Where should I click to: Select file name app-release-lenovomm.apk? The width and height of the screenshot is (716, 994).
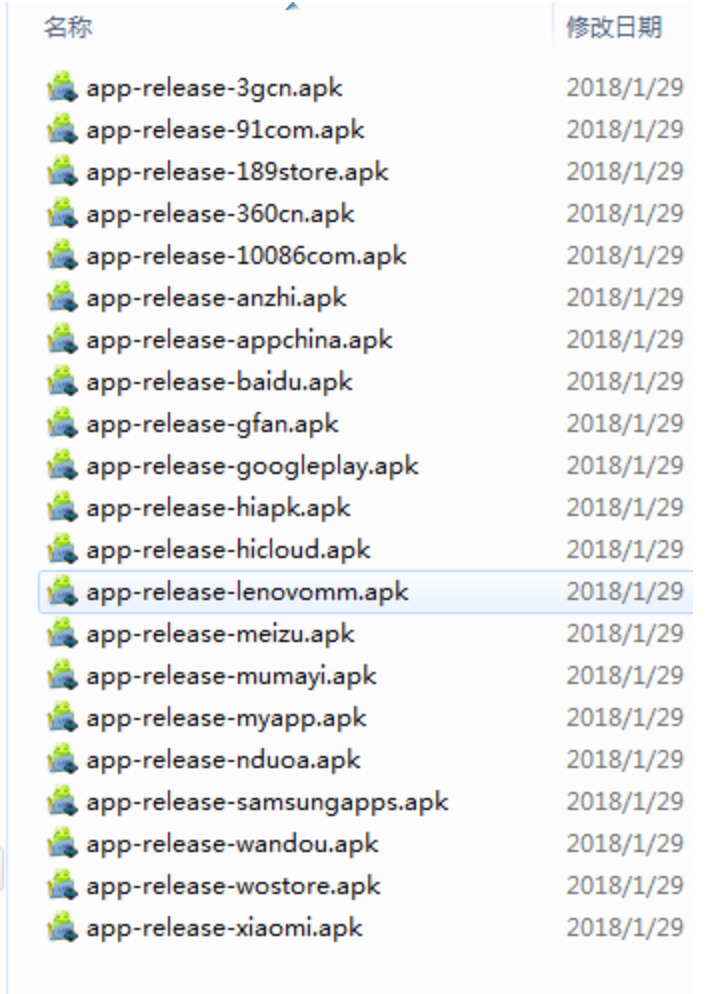point(247,593)
